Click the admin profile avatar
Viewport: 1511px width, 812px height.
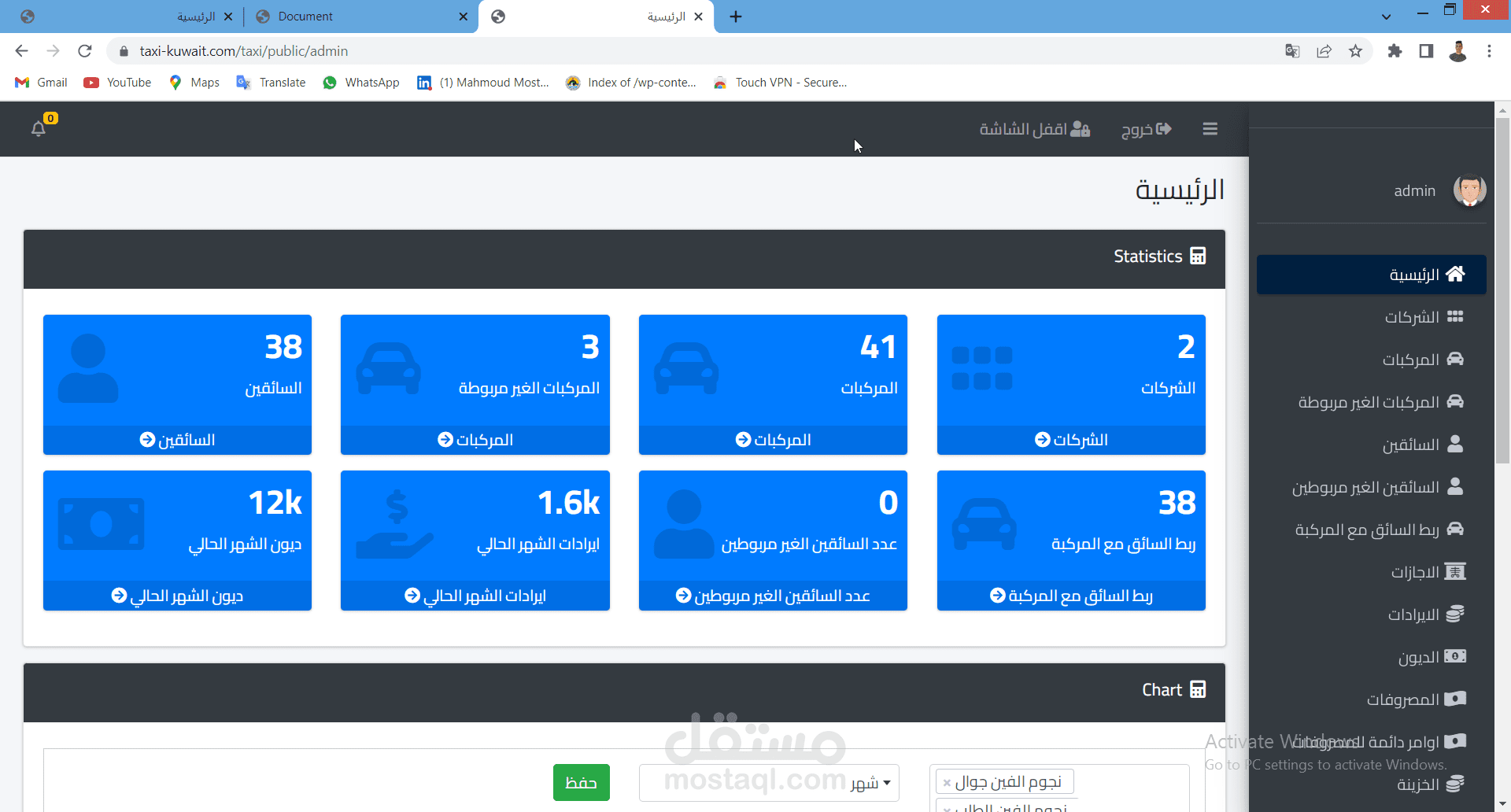coord(1470,190)
